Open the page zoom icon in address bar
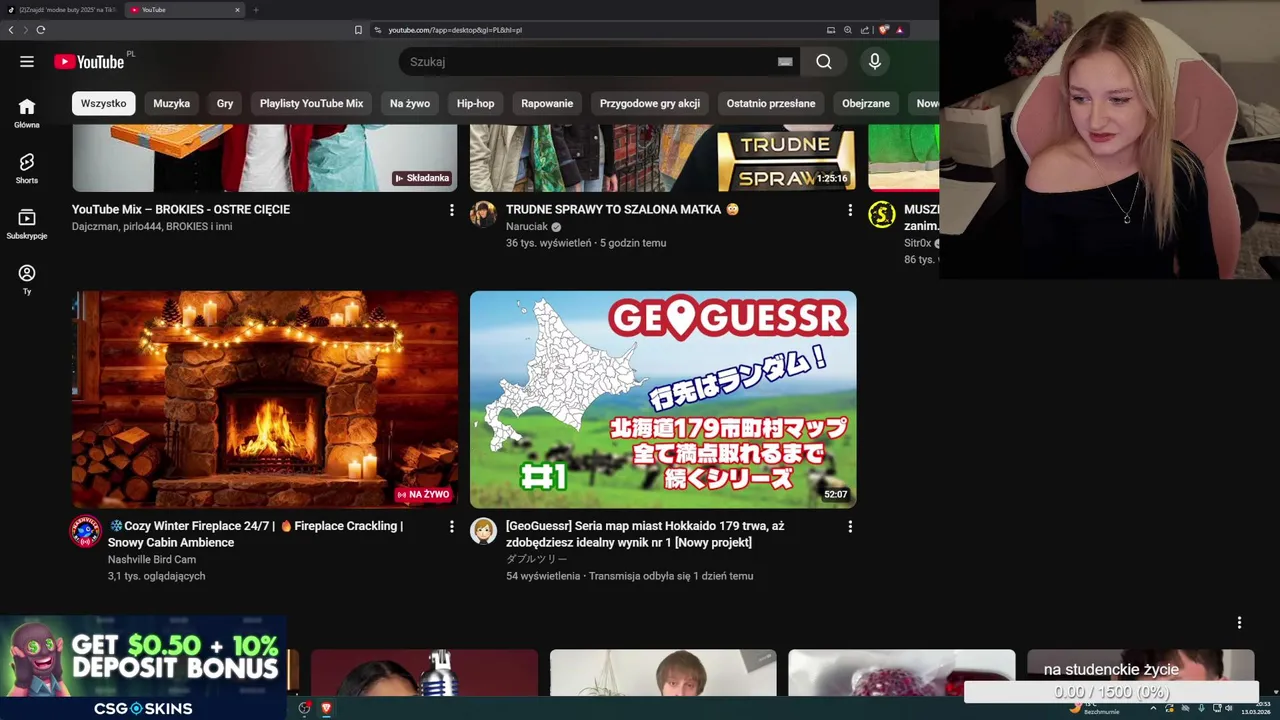 point(848,30)
